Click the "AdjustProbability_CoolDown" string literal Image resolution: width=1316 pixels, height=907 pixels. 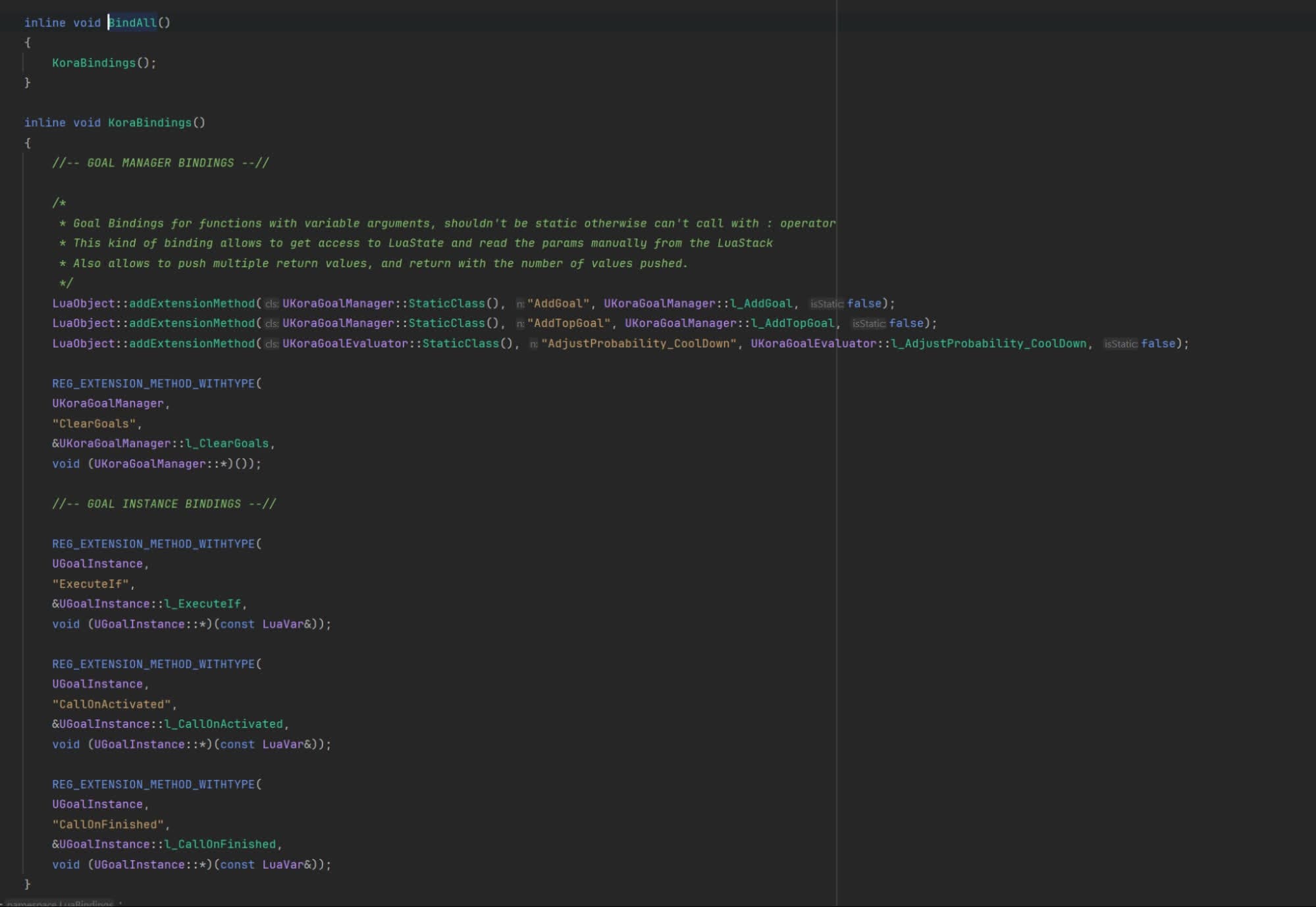point(639,344)
